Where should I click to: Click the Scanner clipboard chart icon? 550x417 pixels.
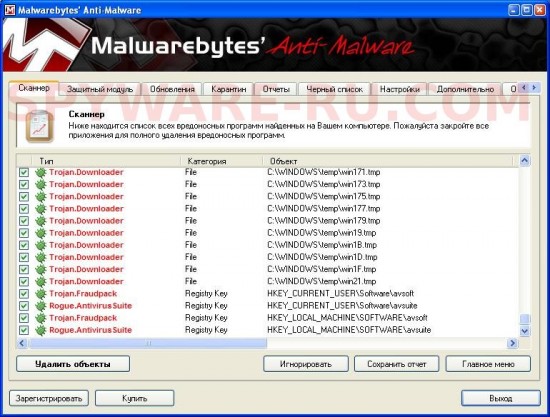(39, 126)
